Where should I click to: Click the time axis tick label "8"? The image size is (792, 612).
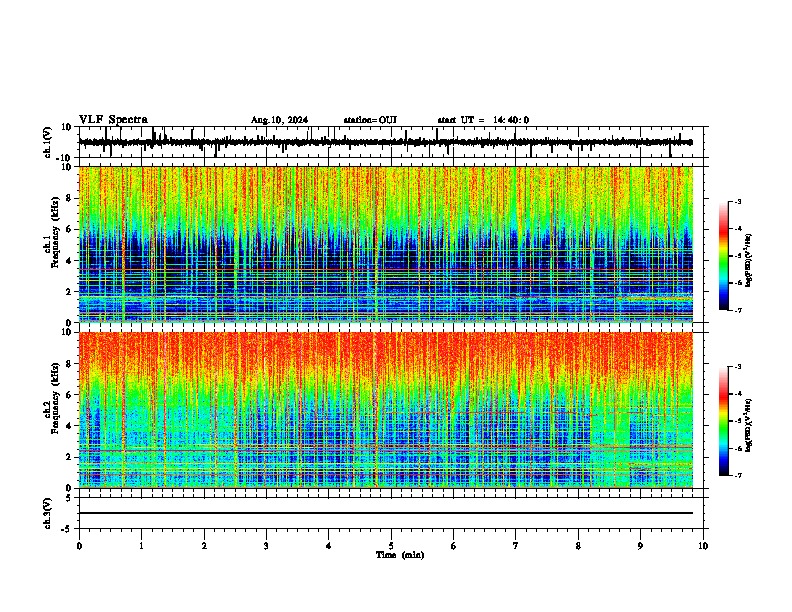(x=578, y=546)
